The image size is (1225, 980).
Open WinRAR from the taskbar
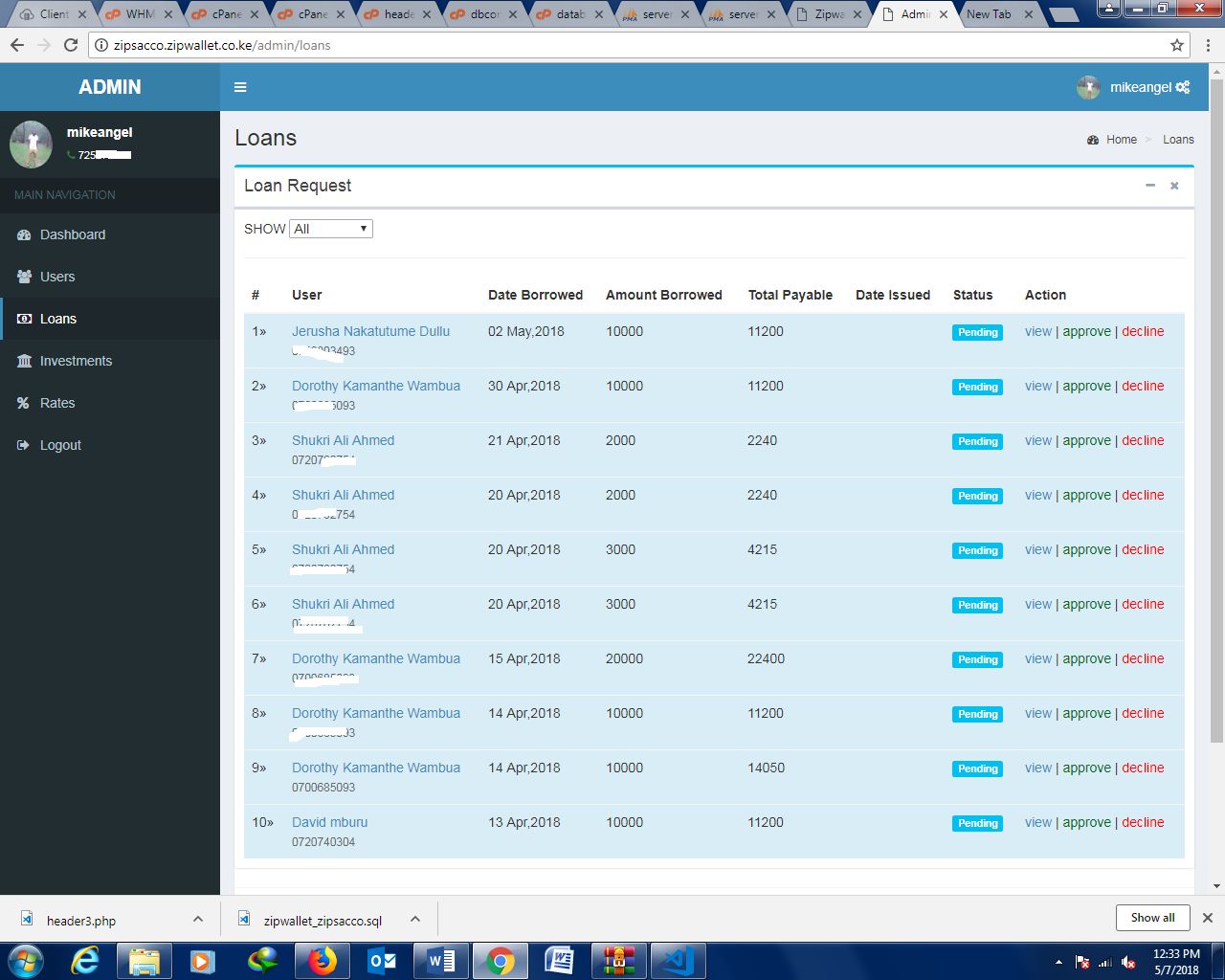point(618,961)
